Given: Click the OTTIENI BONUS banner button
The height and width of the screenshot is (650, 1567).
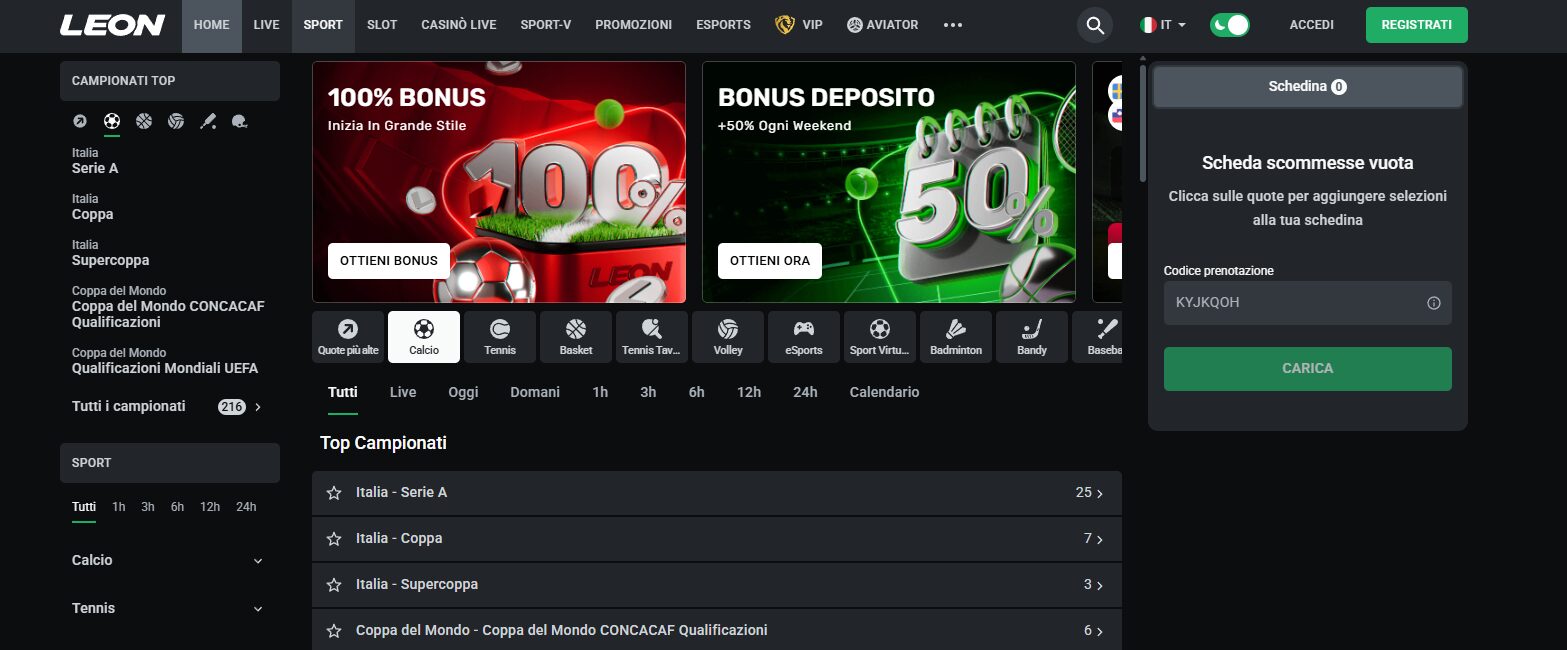Looking at the screenshot, I should click(x=389, y=261).
